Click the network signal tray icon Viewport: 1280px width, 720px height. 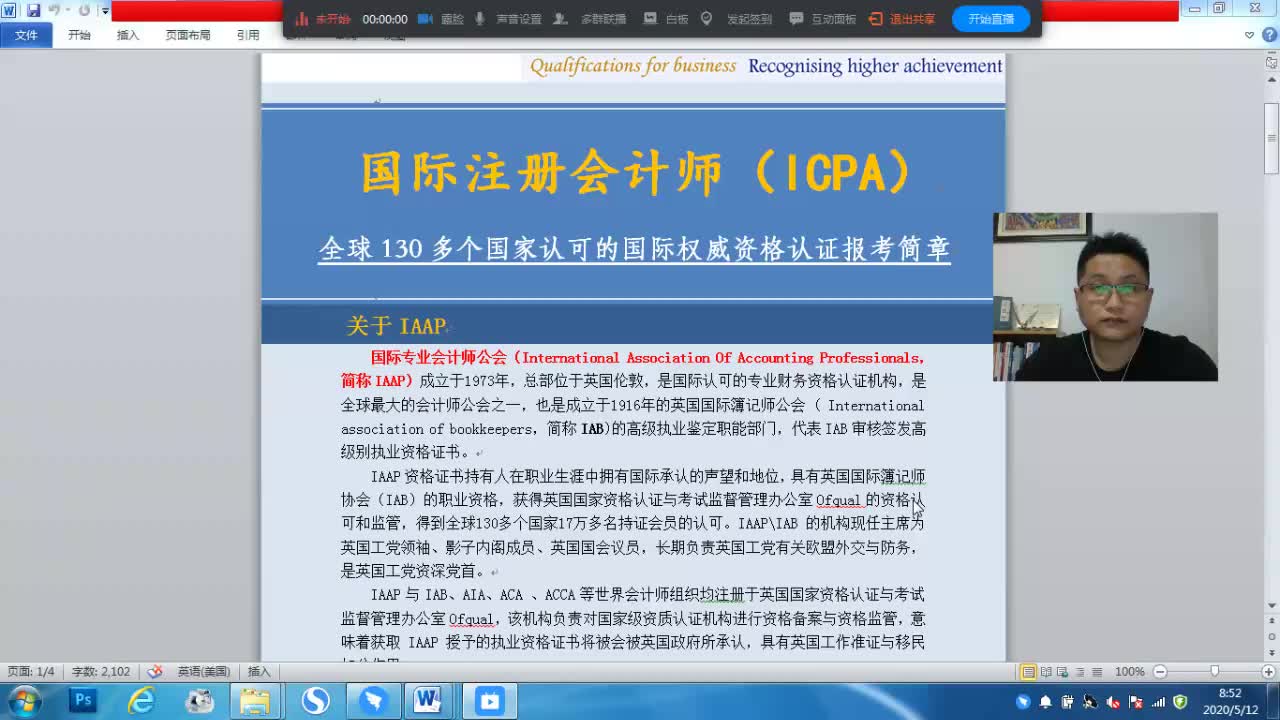point(1159,702)
